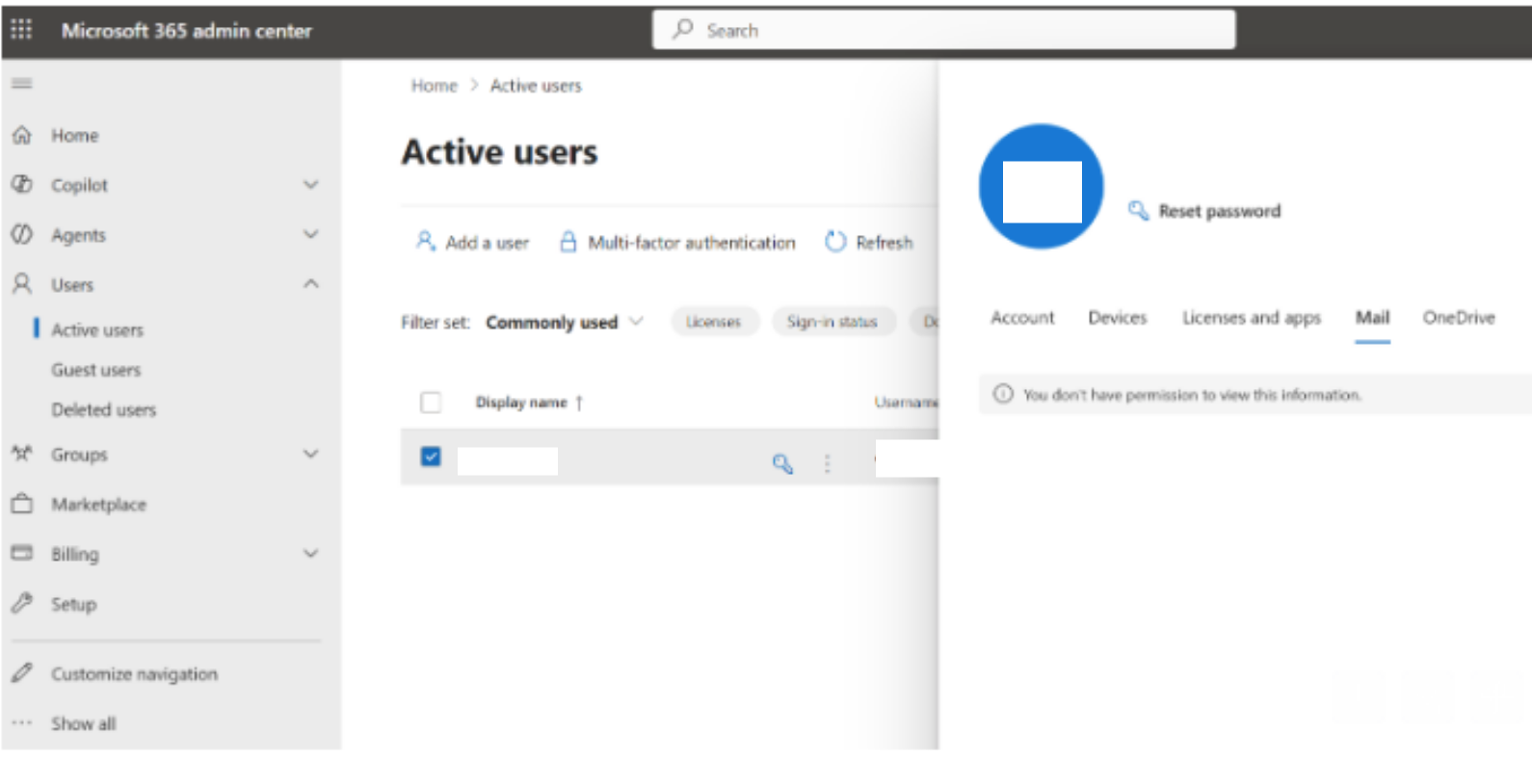The height and width of the screenshot is (784, 1532).
Task: Expand the Agents section chevron
Action: pos(310,234)
